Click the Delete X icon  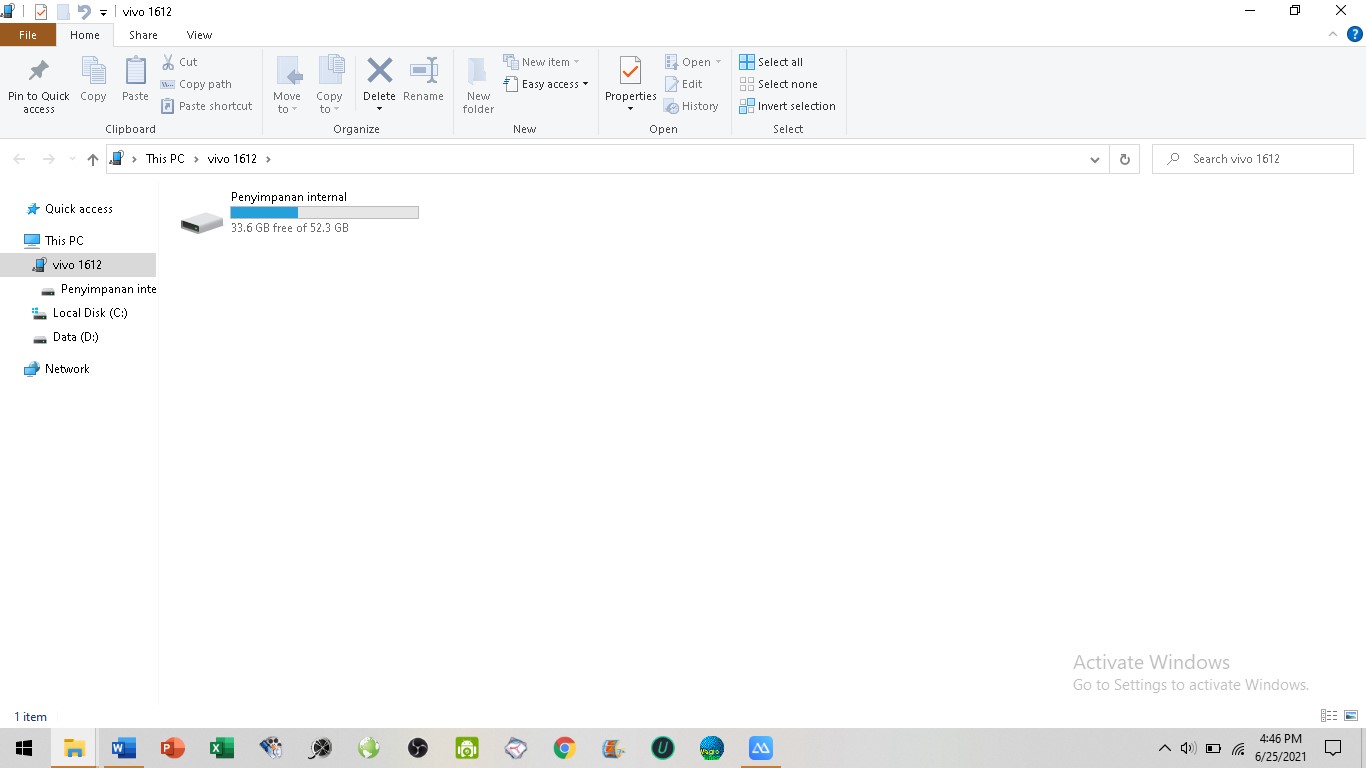coord(379,71)
